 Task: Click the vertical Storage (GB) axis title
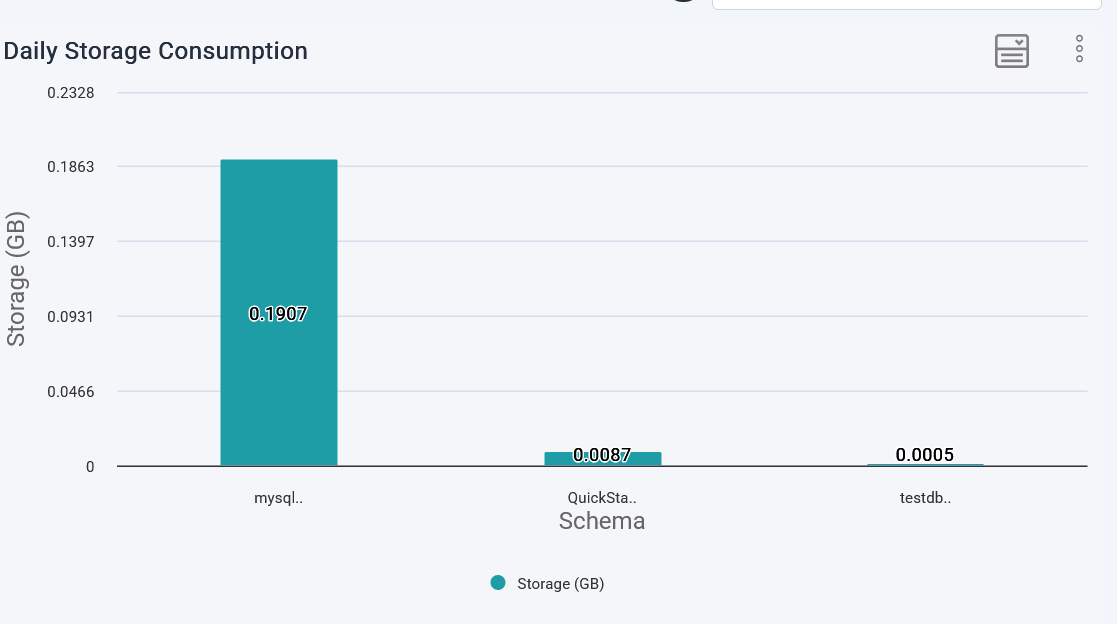(16, 279)
